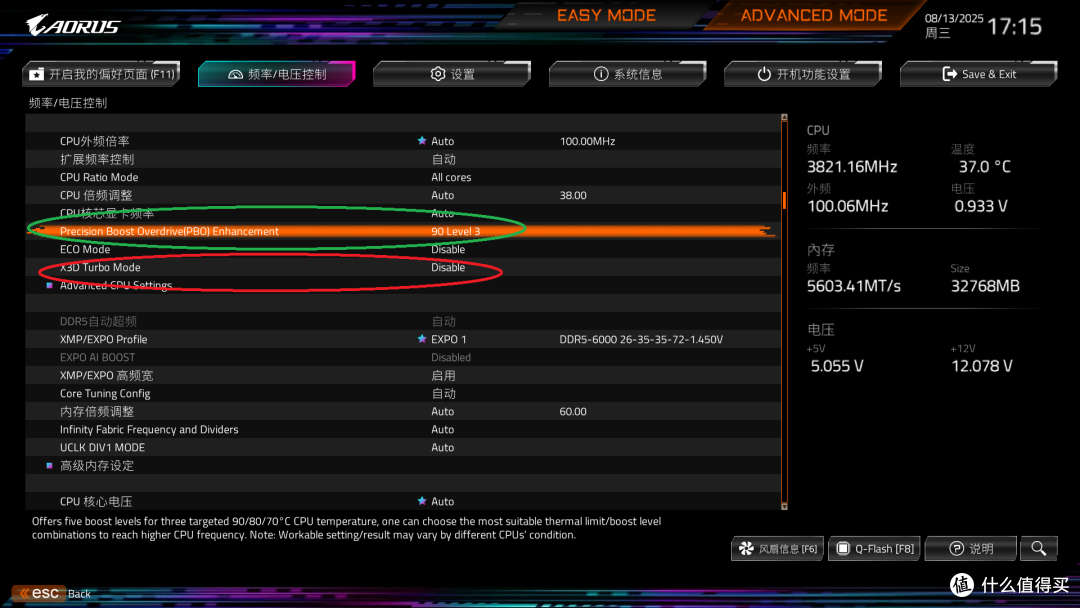Click the 38.00 CPU ratio value
This screenshot has height=608, width=1080.
point(573,195)
